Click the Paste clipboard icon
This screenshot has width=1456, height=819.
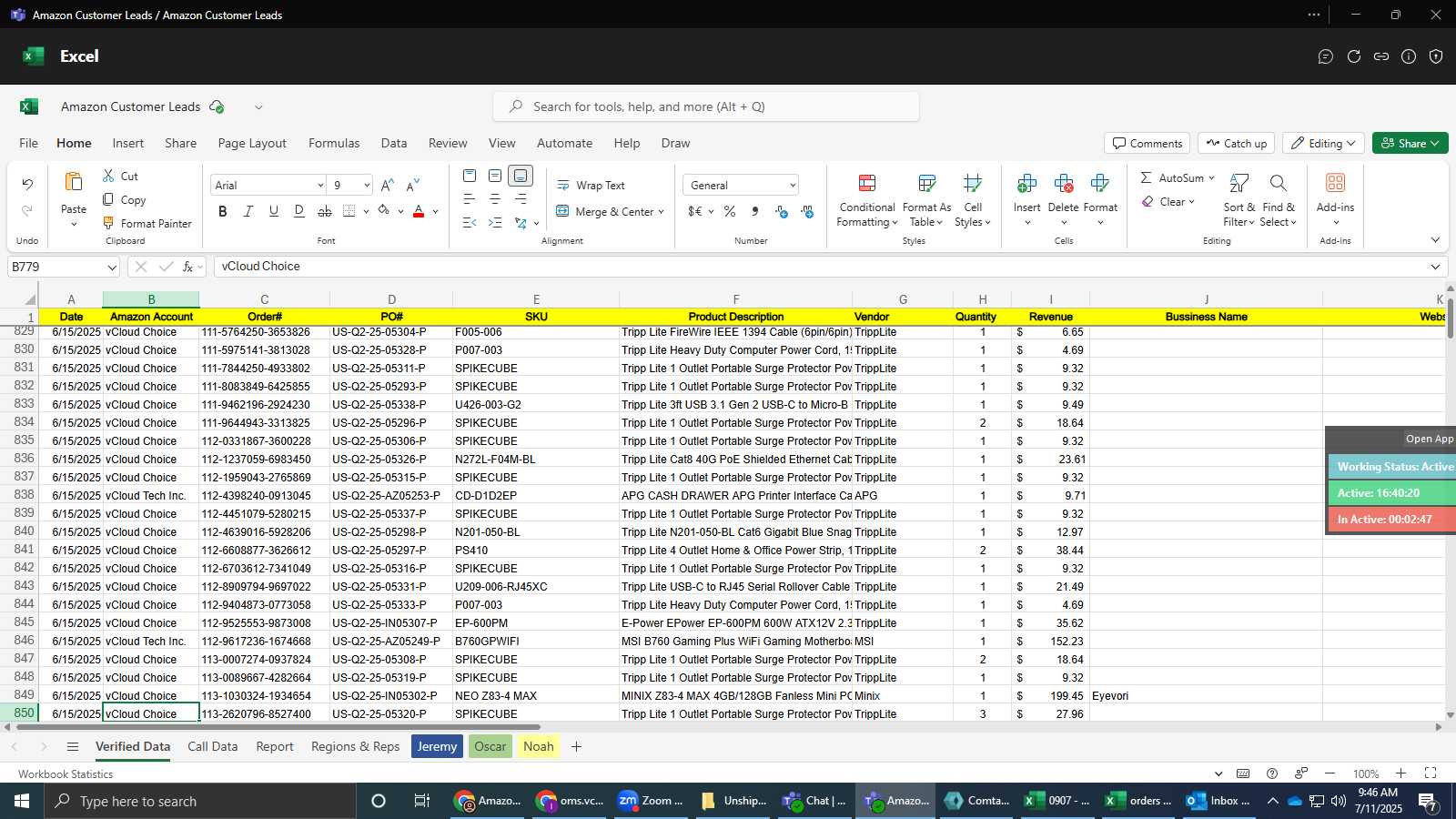point(74,182)
